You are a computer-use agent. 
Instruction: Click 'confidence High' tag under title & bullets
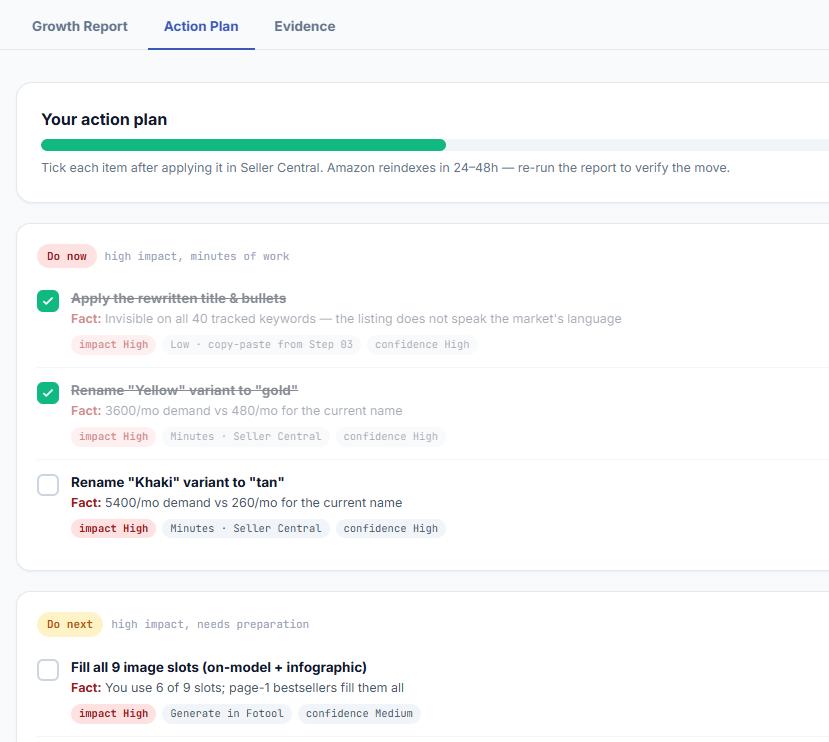coord(422,344)
